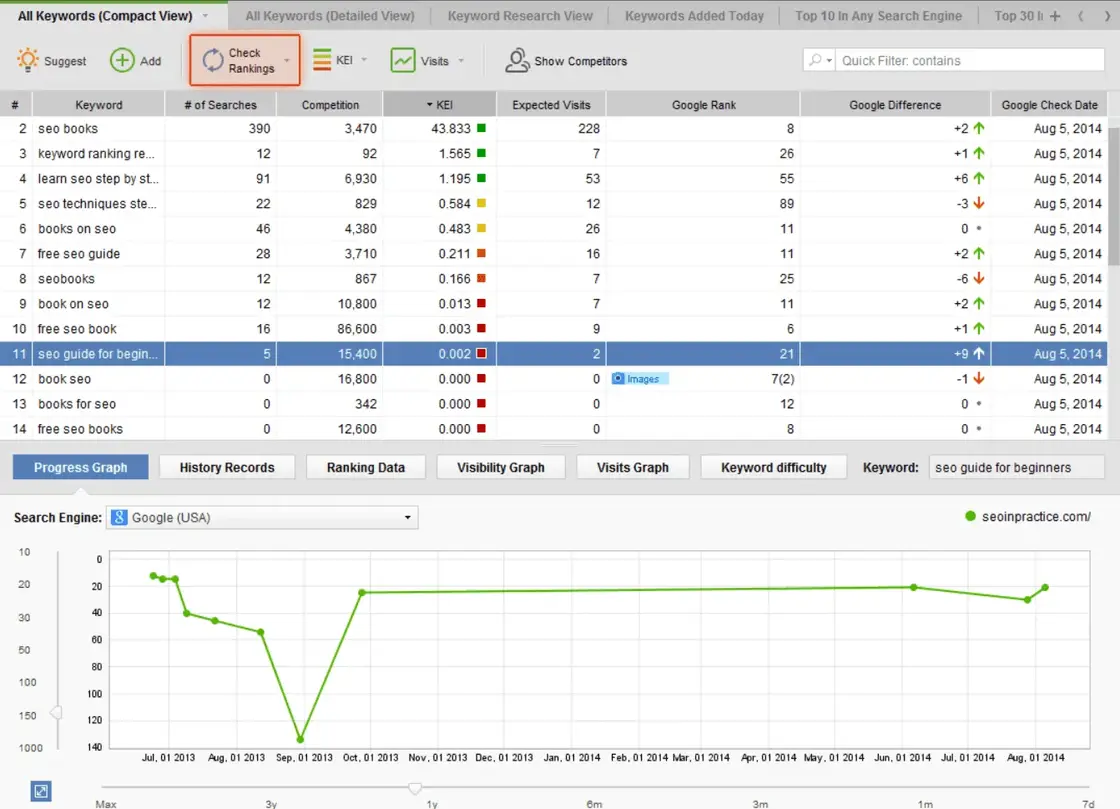Open the Keyword Research View tab
Viewport: 1120px width, 809px height.
(520, 16)
